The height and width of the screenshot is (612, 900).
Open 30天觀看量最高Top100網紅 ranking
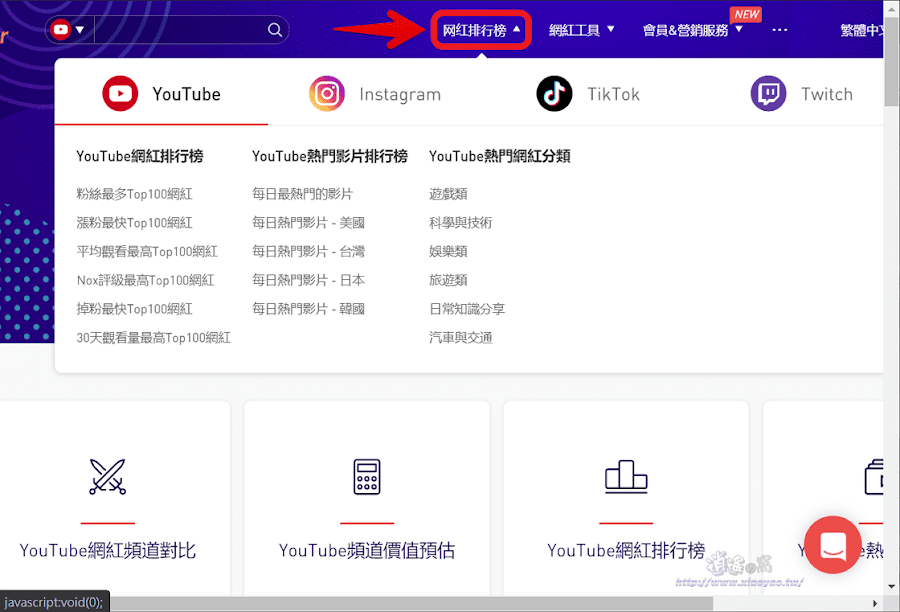(153, 338)
